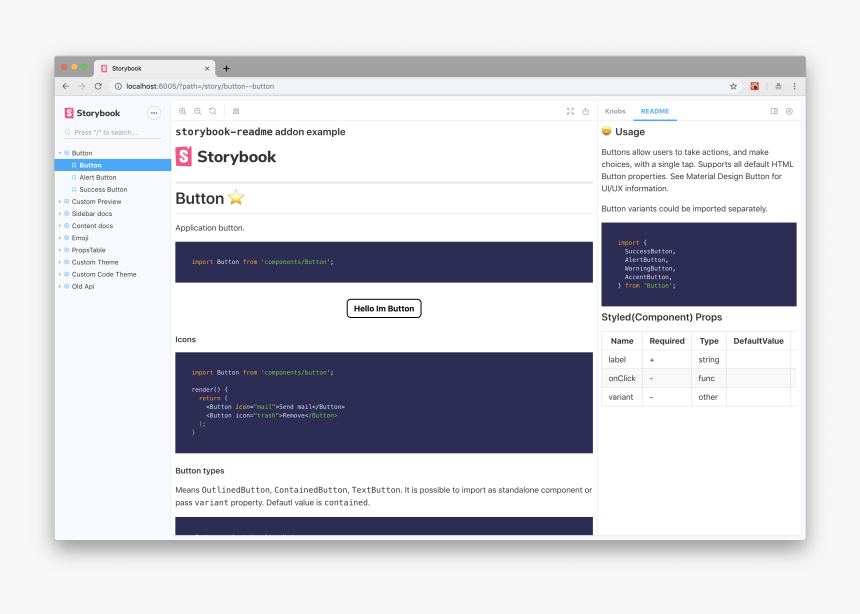The width and height of the screenshot is (860, 614).
Task: Click the Button types heading
Action: click(200, 471)
